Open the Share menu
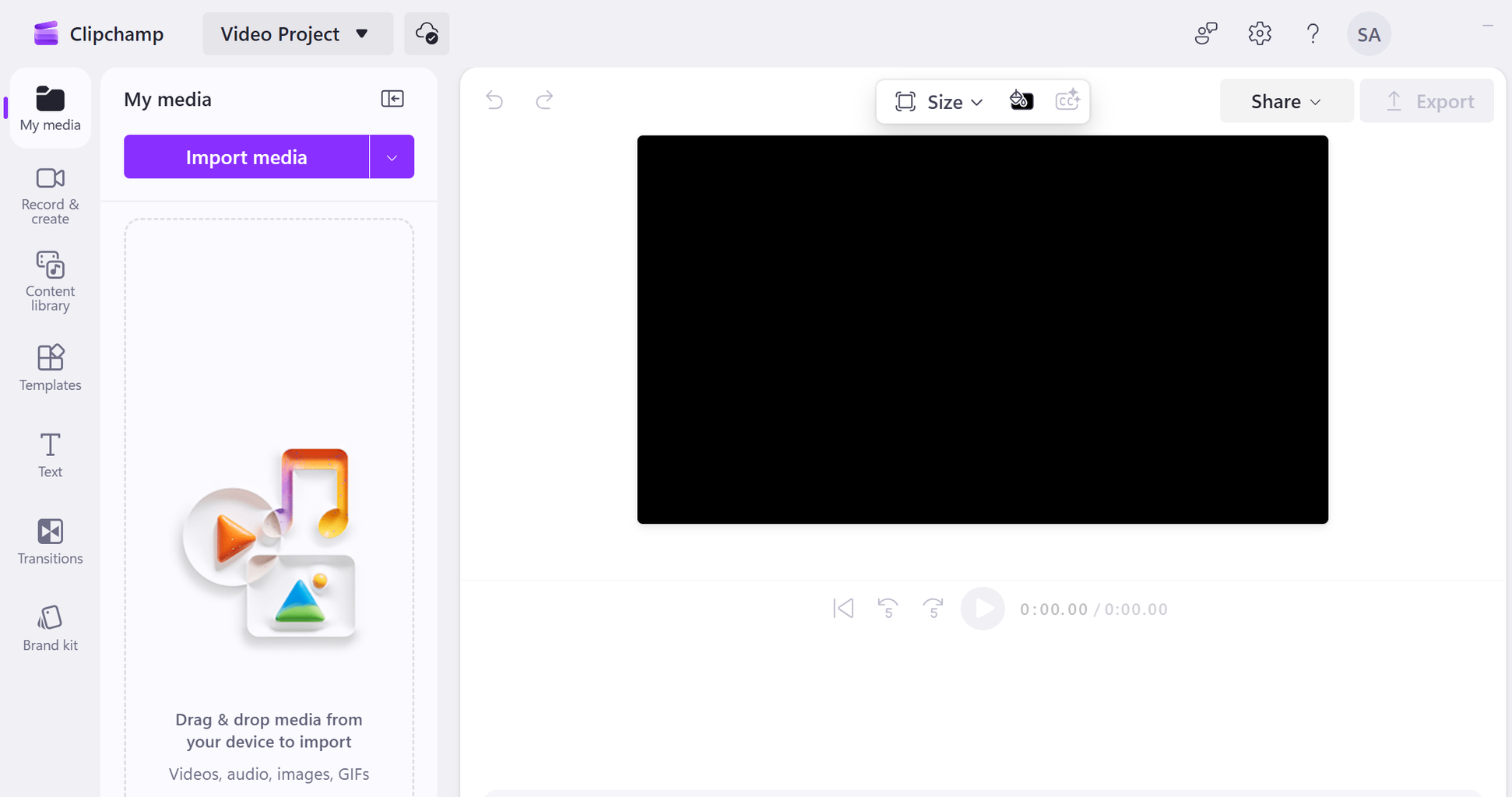This screenshot has width=1512, height=797. coord(1285,100)
